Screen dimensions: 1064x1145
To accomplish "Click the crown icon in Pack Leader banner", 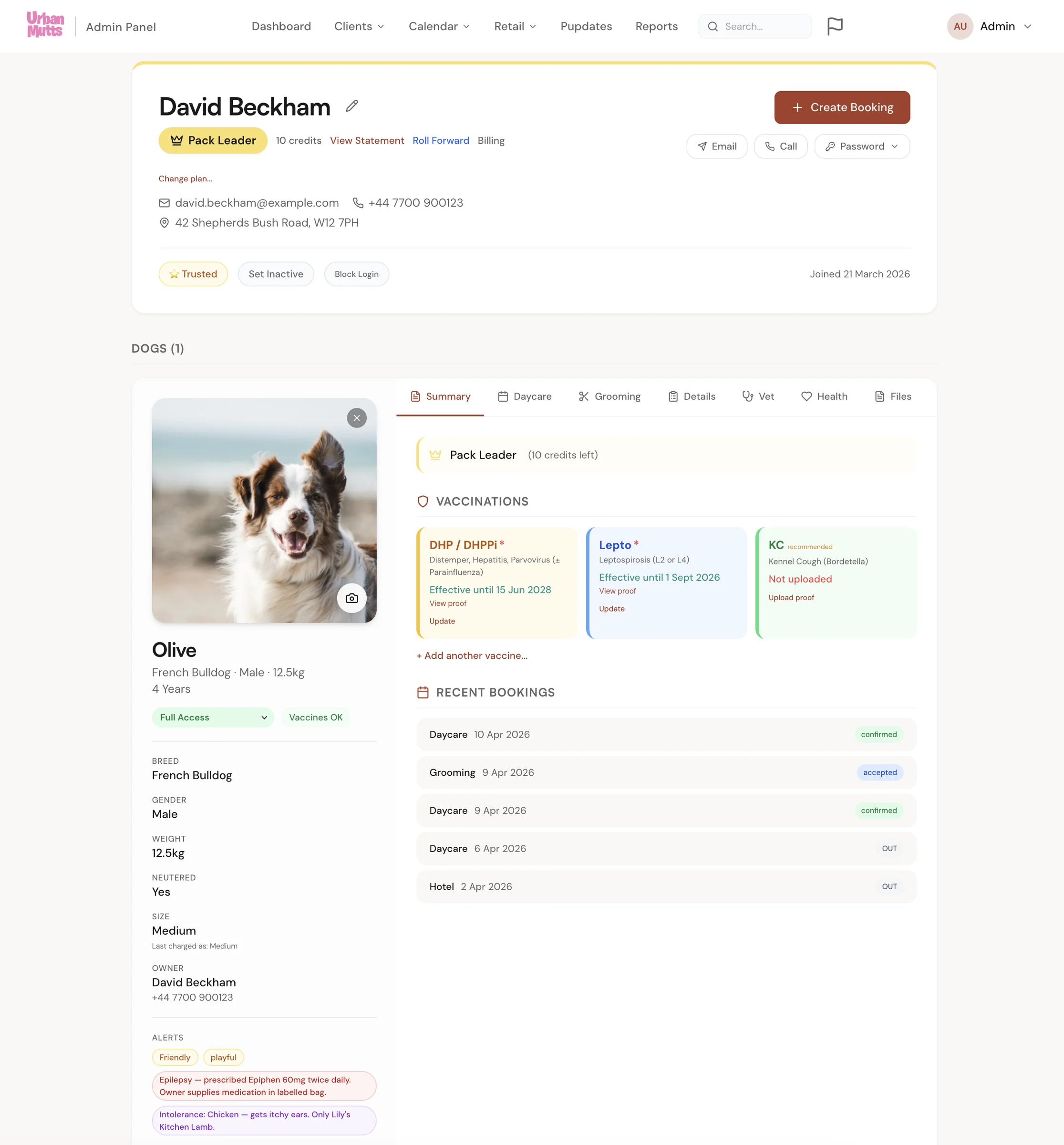I will [435, 455].
